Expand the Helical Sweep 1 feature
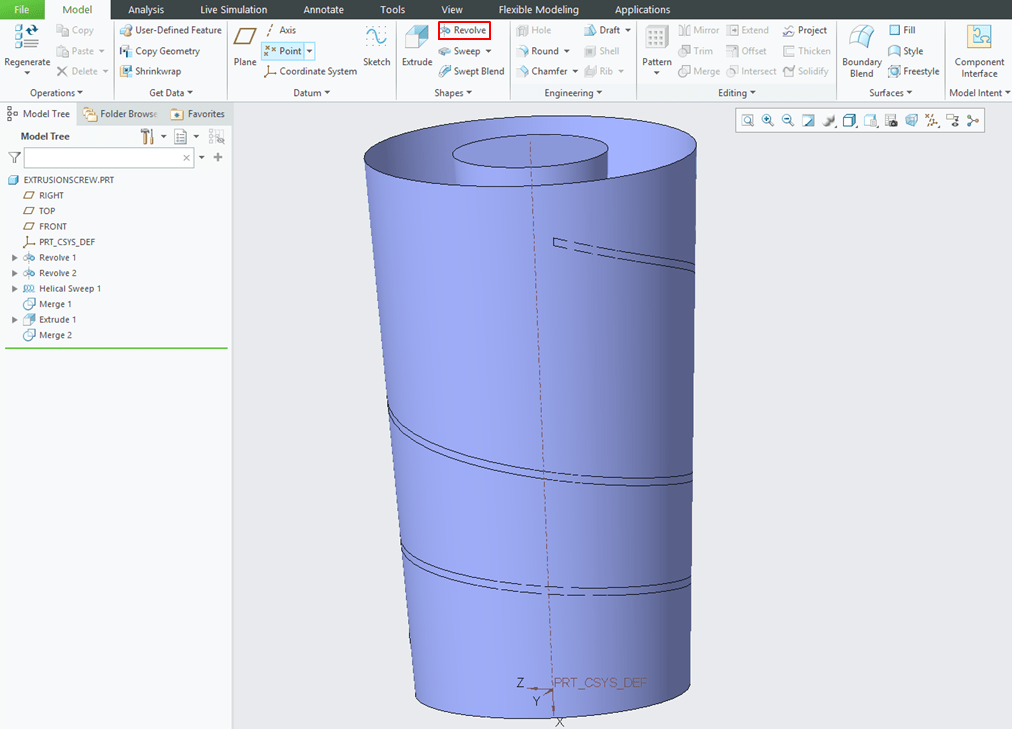1012x729 pixels. [x=15, y=289]
